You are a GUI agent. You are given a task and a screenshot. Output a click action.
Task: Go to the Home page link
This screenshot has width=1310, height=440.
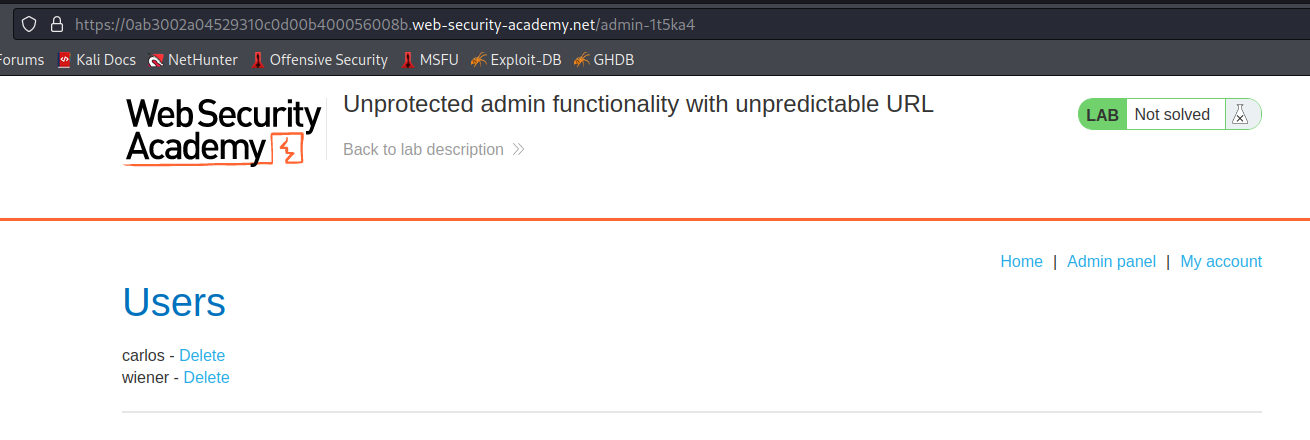pos(1021,262)
